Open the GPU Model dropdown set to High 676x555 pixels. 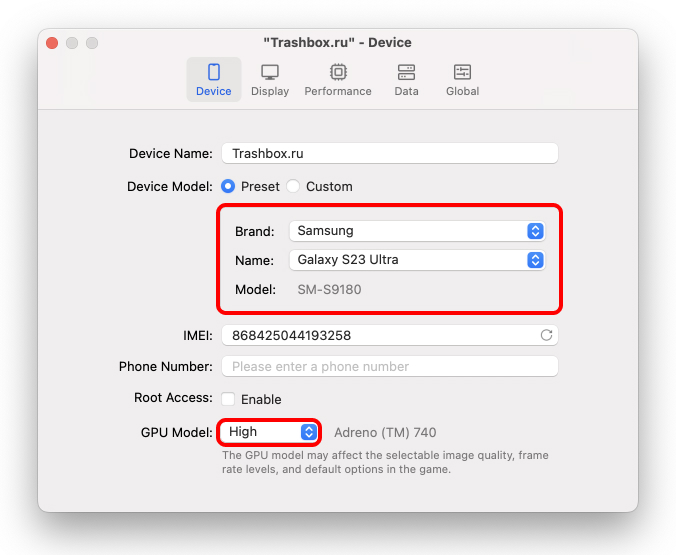pos(269,432)
